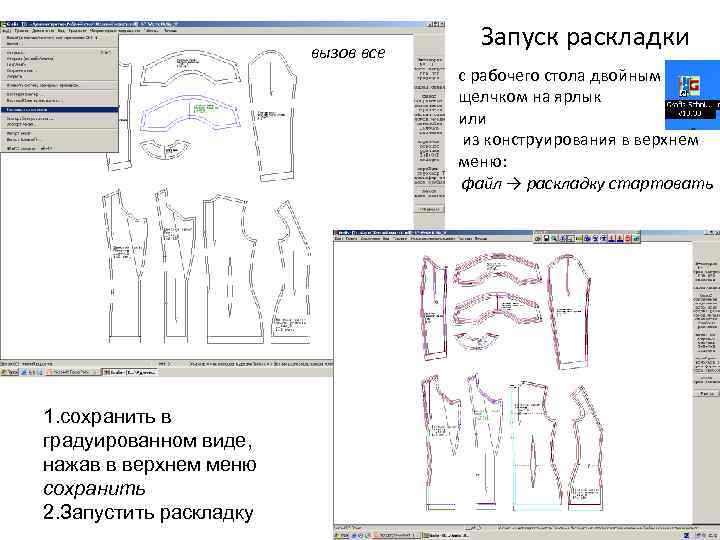Click bottom button of upper window's right panel
The width and height of the screenshot is (720, 540).
pyautogui.click(x=430, y=209)
